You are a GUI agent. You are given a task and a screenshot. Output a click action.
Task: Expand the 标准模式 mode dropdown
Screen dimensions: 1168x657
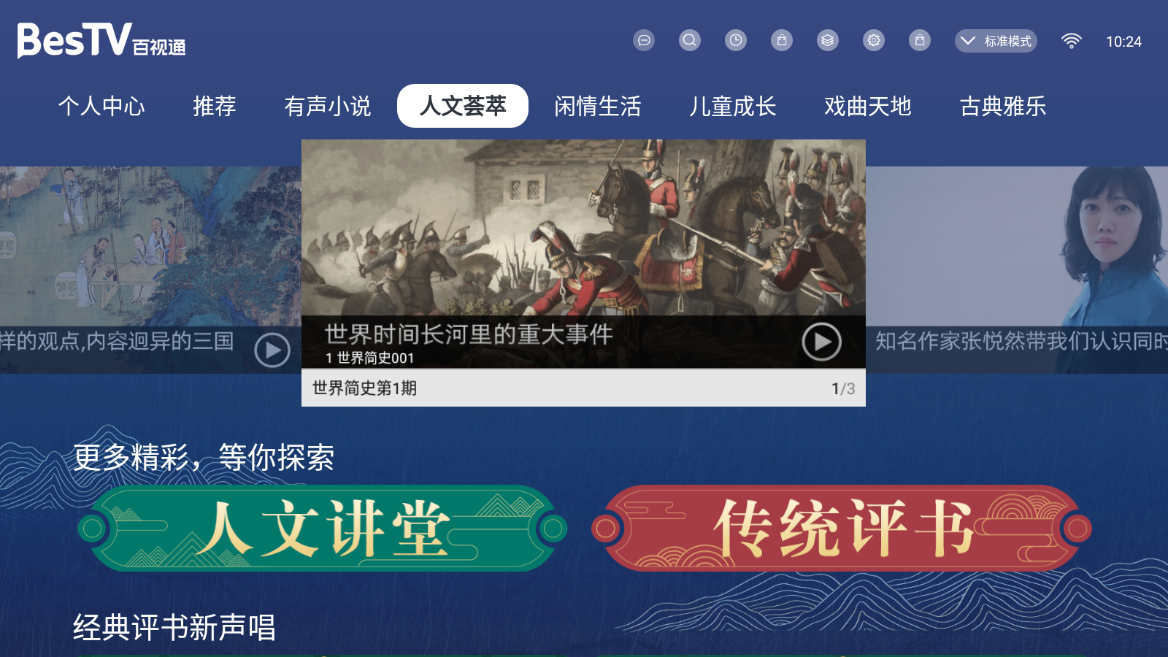[x=996, y=41]
